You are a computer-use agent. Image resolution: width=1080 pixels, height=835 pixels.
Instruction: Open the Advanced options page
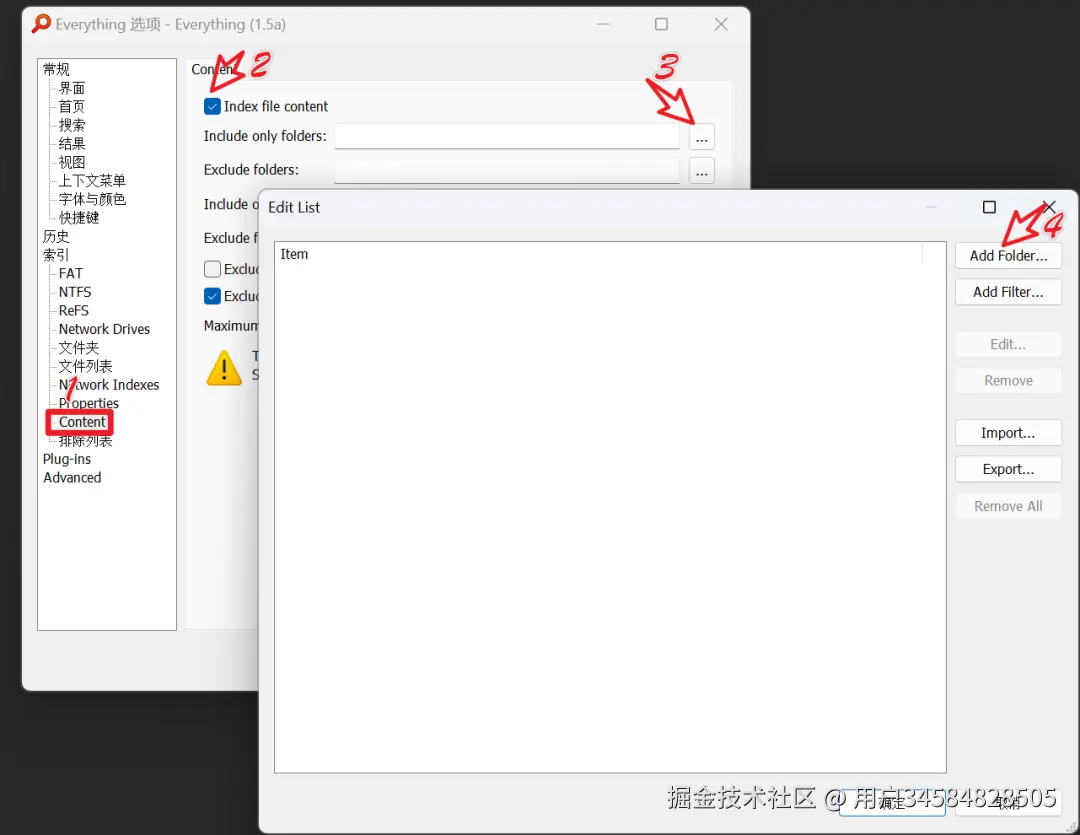point(72,478)
